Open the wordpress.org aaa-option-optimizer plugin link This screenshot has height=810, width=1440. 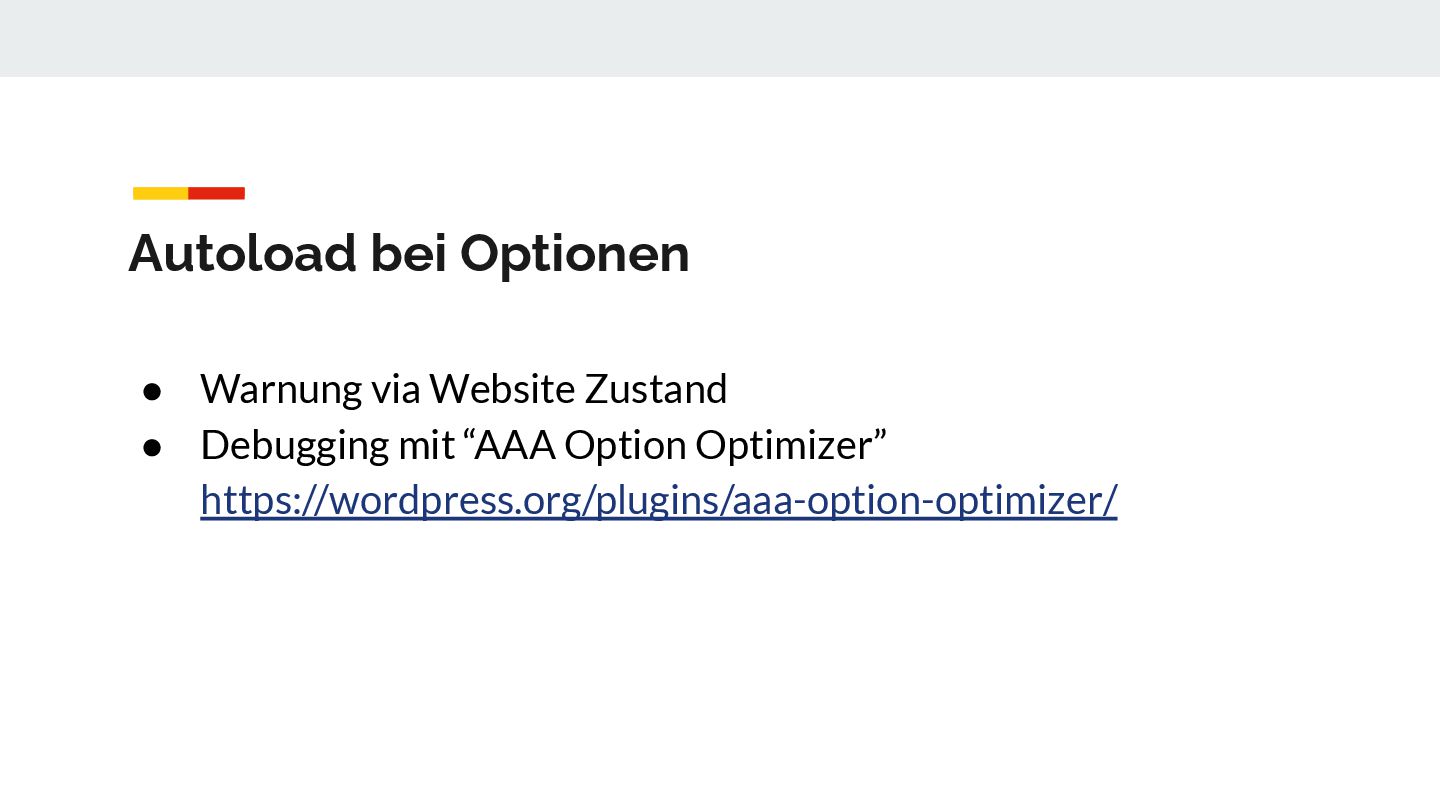click(658, 500)
